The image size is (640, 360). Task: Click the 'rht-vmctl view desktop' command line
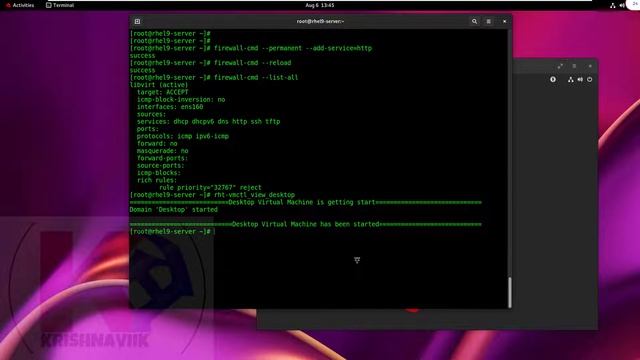[212, 195]
